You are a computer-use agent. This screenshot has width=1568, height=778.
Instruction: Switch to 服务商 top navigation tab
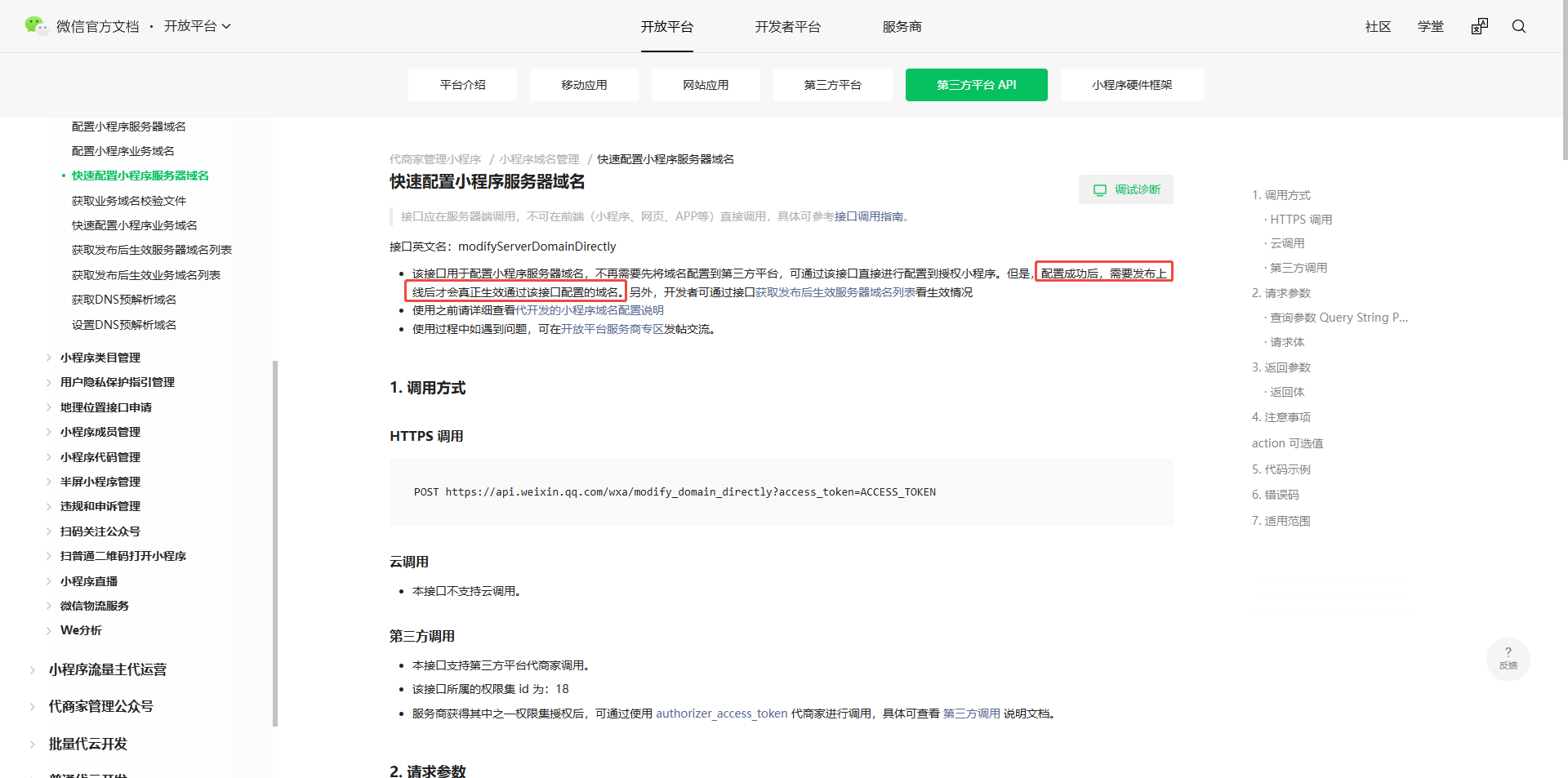tap(902, 26)
